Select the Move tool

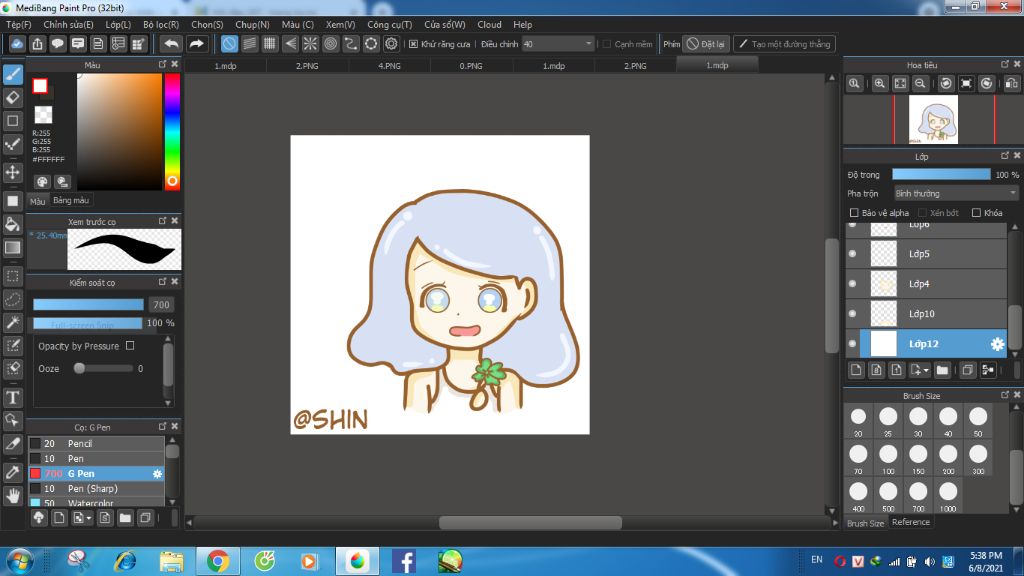pos(13,172)
